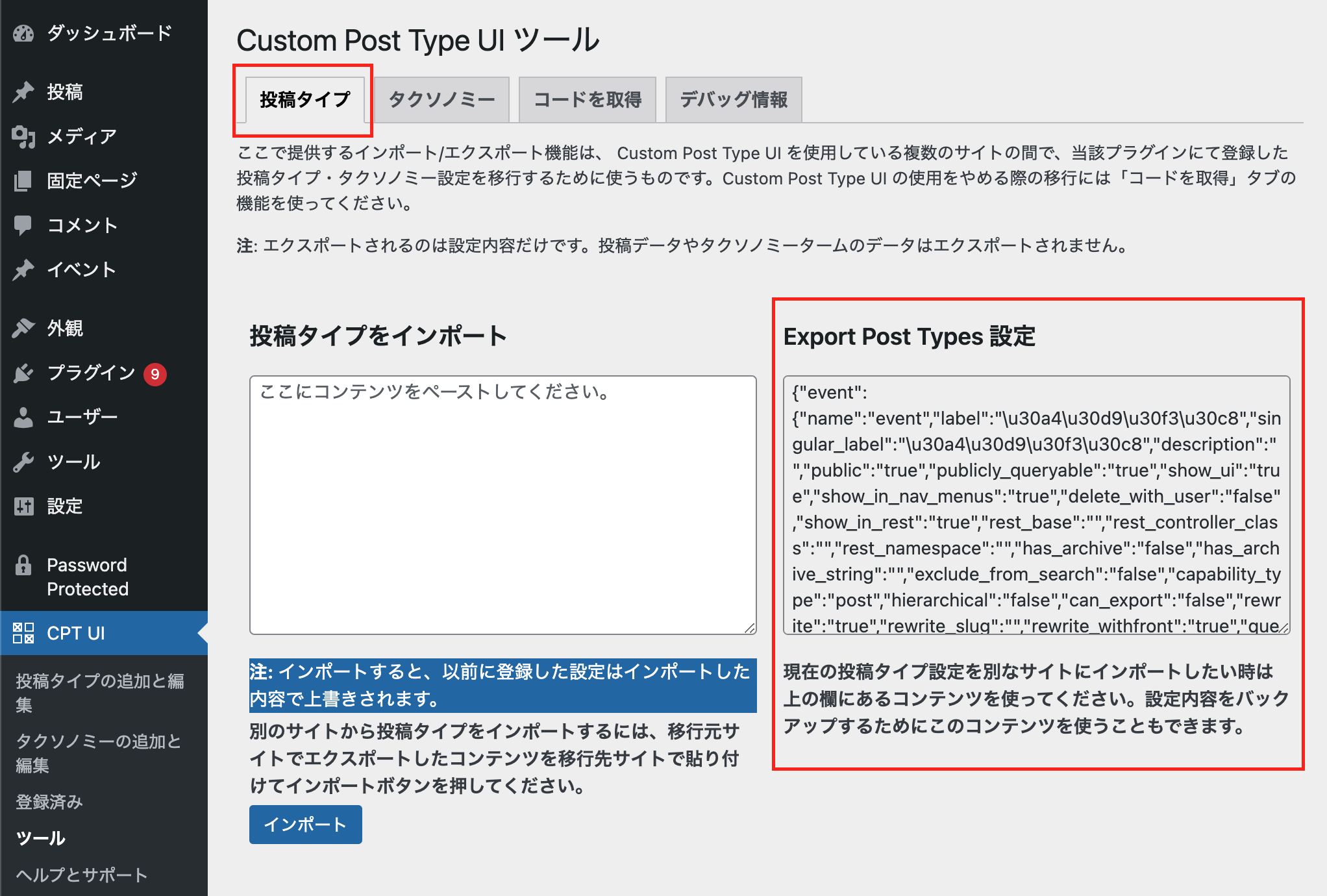
Task: Click the Dashboard gauge icon
Action: pyautogui.click(x=23, y=33)
